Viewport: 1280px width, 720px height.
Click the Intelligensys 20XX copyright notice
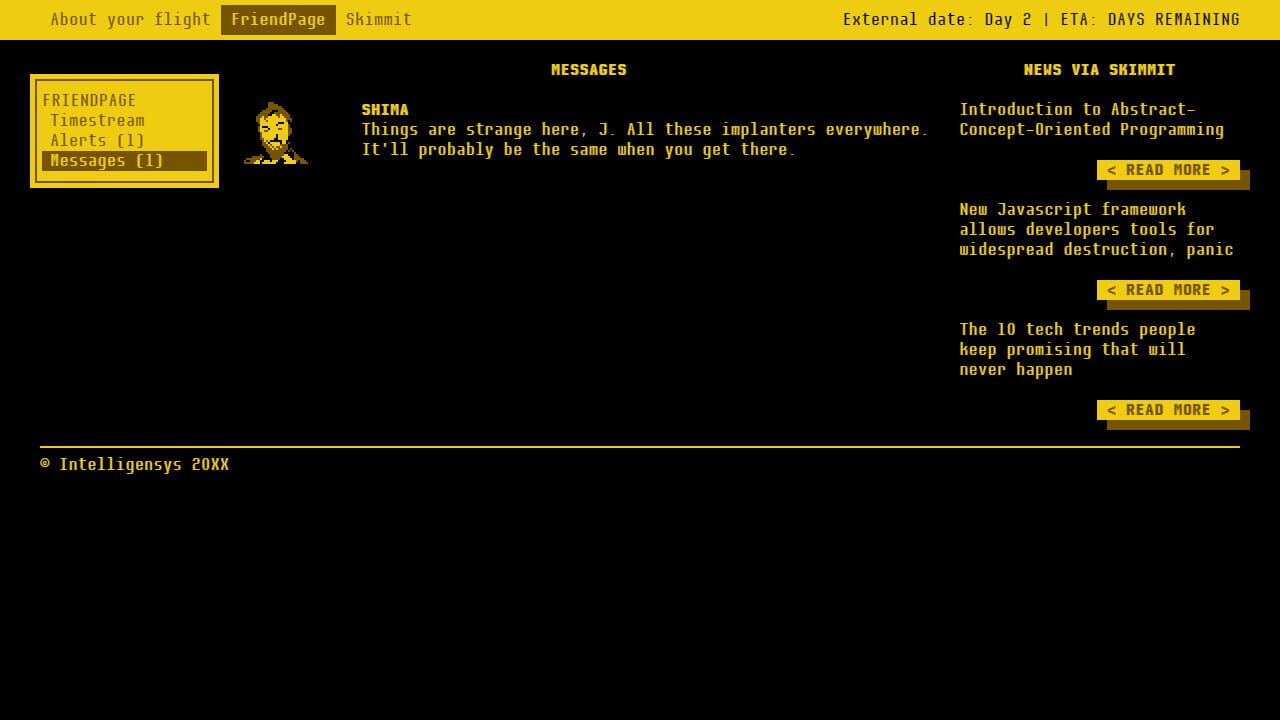click(x=134, y=464)
